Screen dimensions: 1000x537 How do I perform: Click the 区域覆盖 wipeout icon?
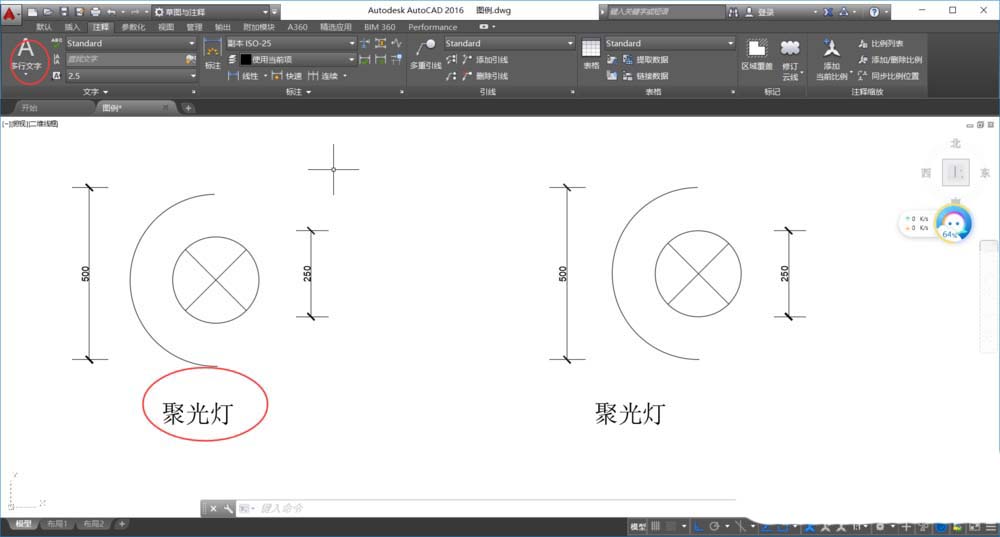point(757,54)
